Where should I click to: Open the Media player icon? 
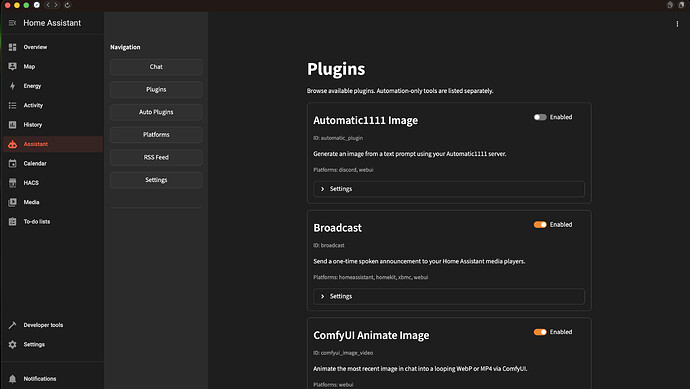(12, 202)
